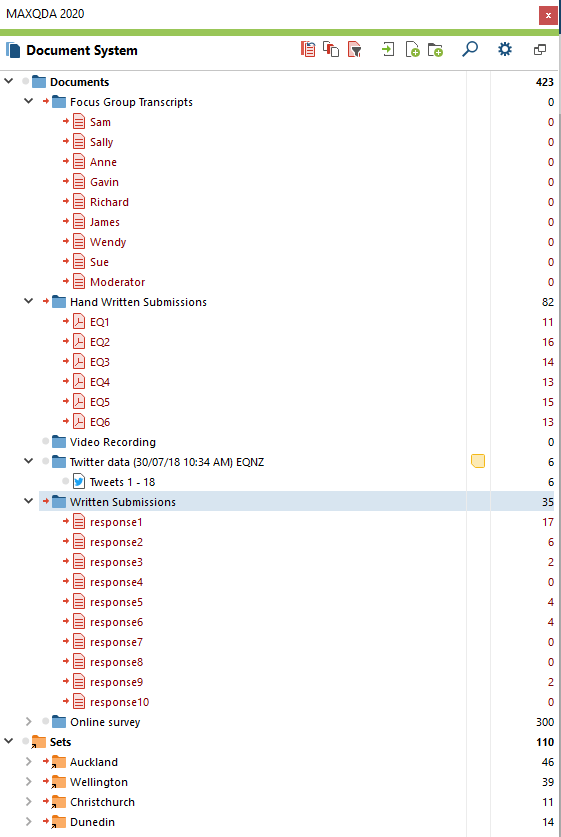Select the response5 document

click(116, 602)
